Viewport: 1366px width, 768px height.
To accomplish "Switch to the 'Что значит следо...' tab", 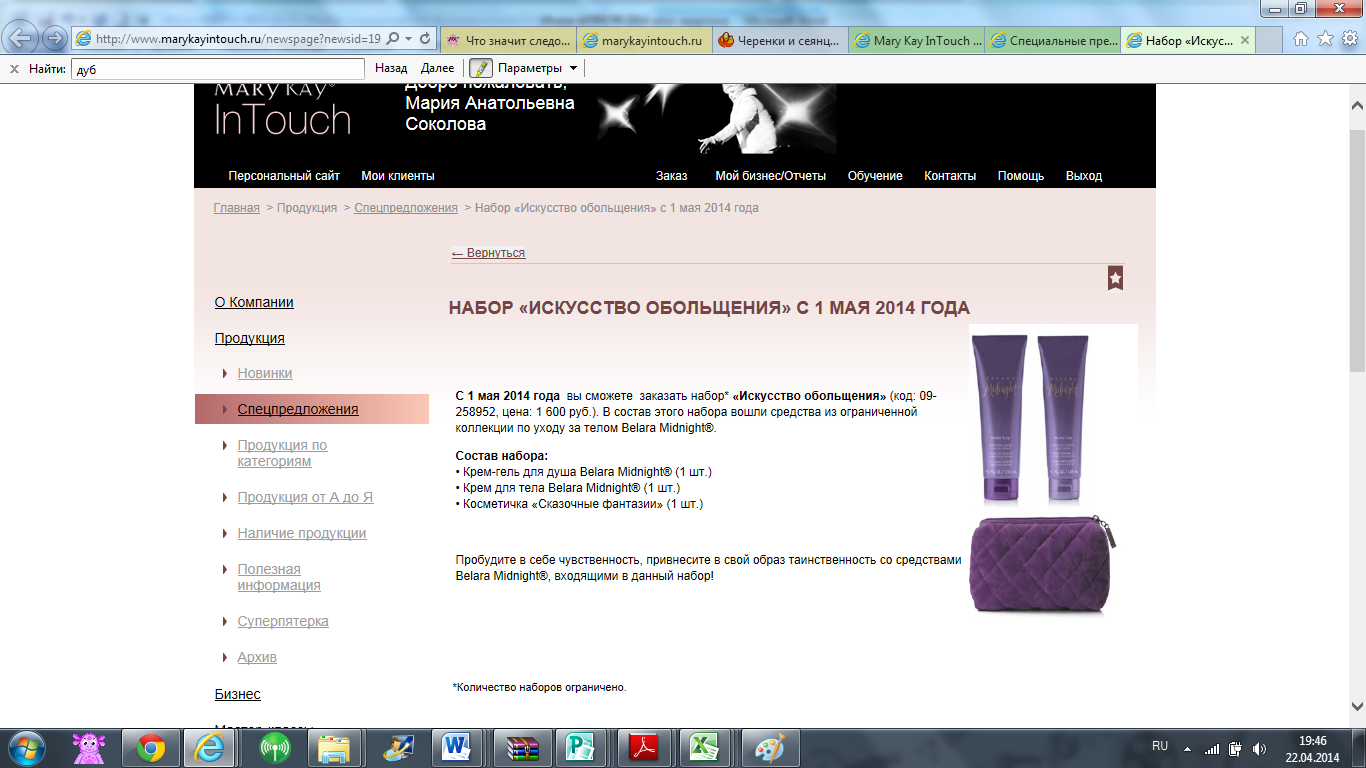I will [x=507, y=40].
